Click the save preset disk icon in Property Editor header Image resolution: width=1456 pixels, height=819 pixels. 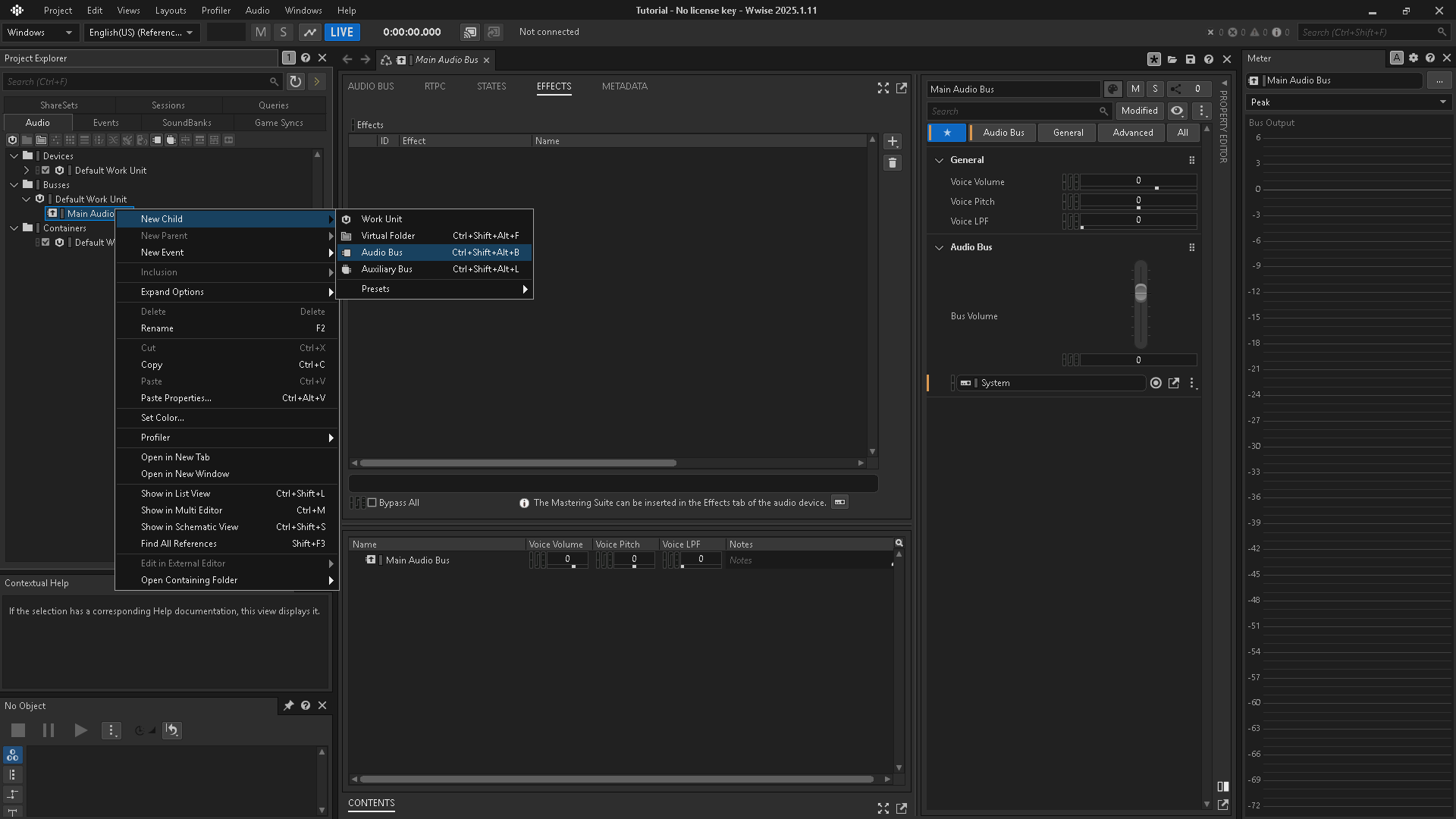1190,59
